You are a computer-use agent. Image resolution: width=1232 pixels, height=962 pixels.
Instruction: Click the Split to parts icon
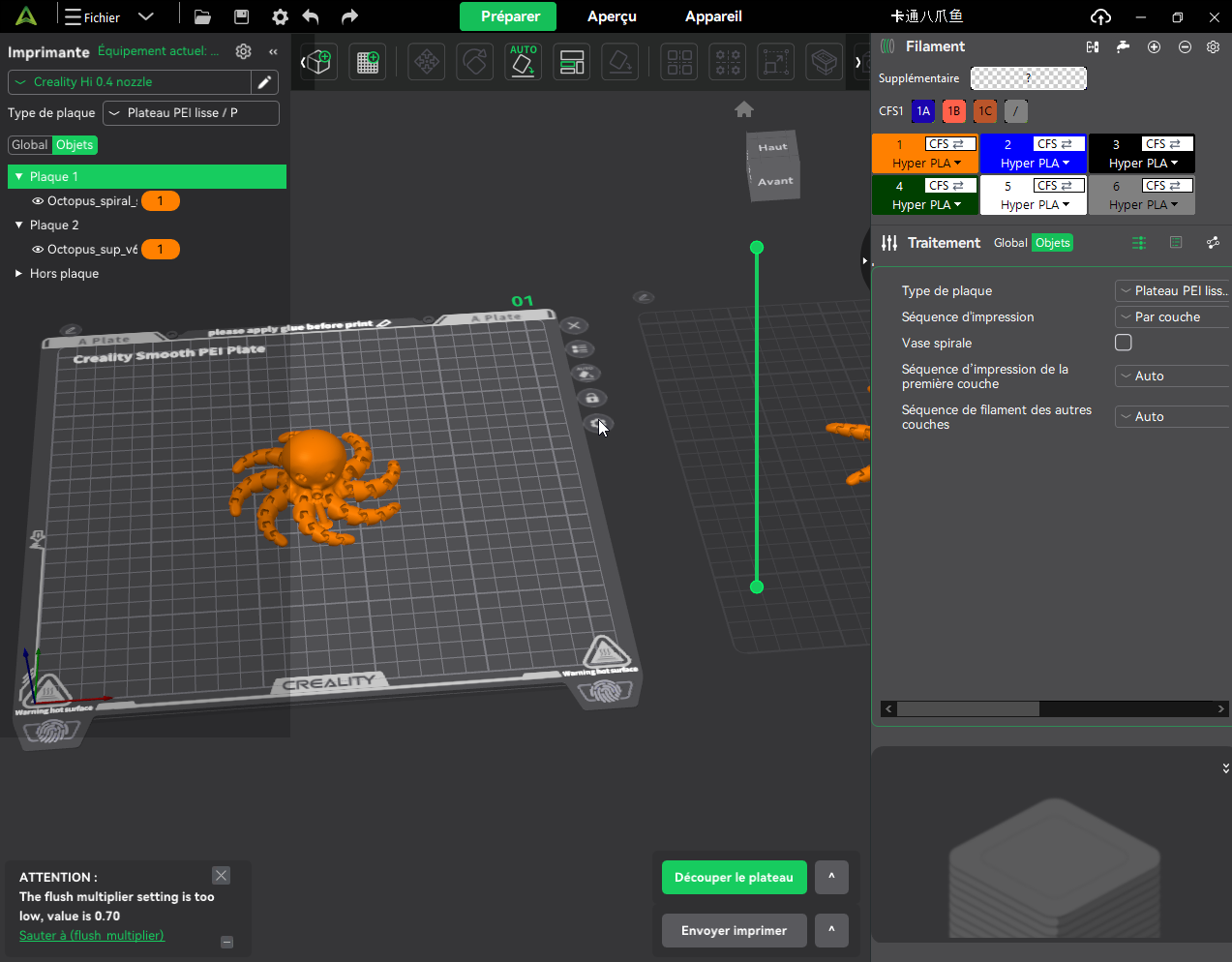[728, 62]
